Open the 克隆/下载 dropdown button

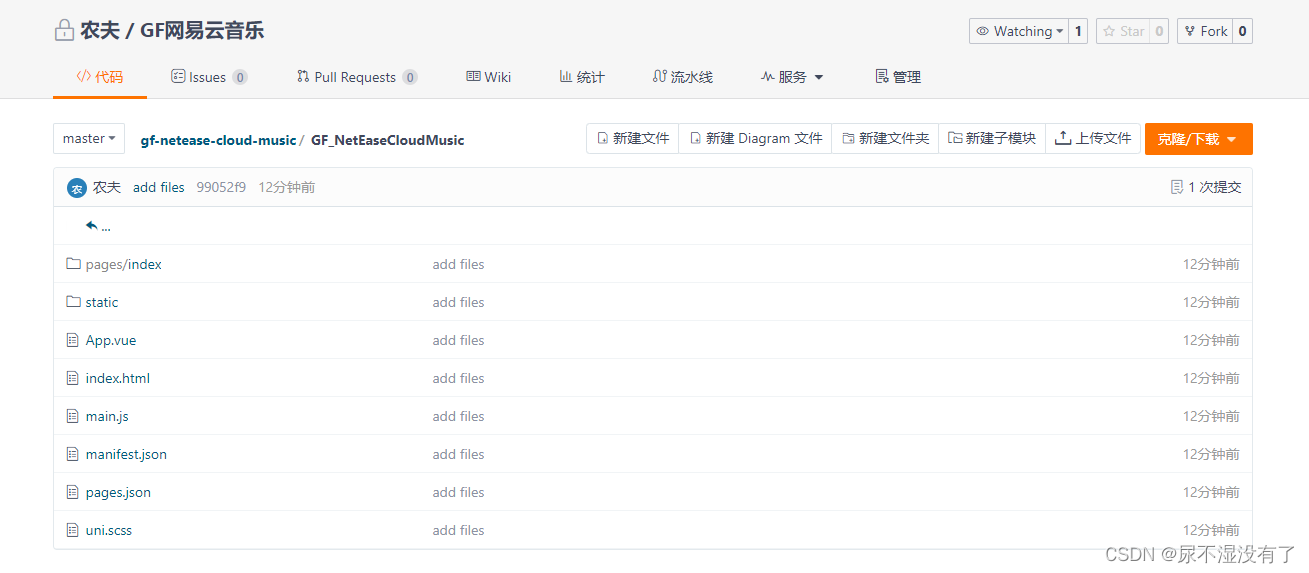[1198, 139]
